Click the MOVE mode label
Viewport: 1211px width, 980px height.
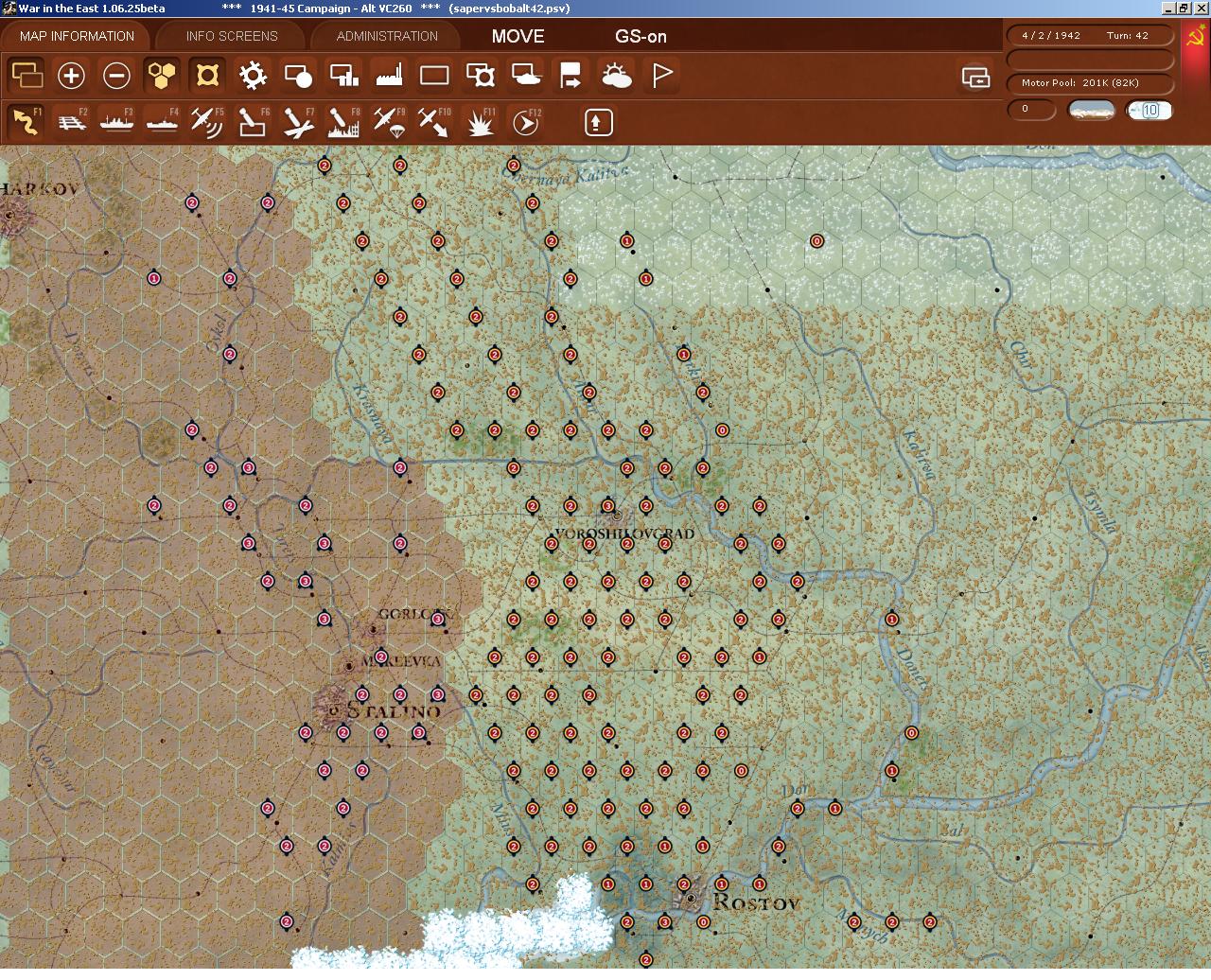pos(518,36)
